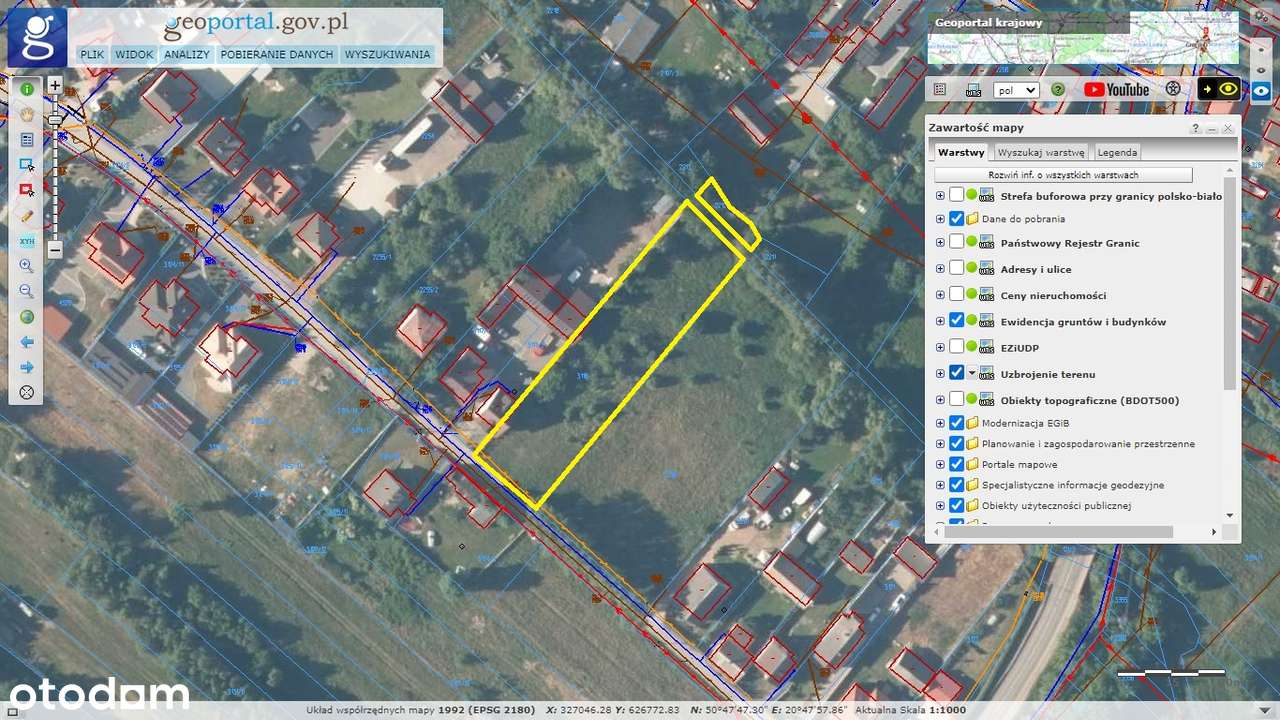Select the map information tool

(27, 88)
